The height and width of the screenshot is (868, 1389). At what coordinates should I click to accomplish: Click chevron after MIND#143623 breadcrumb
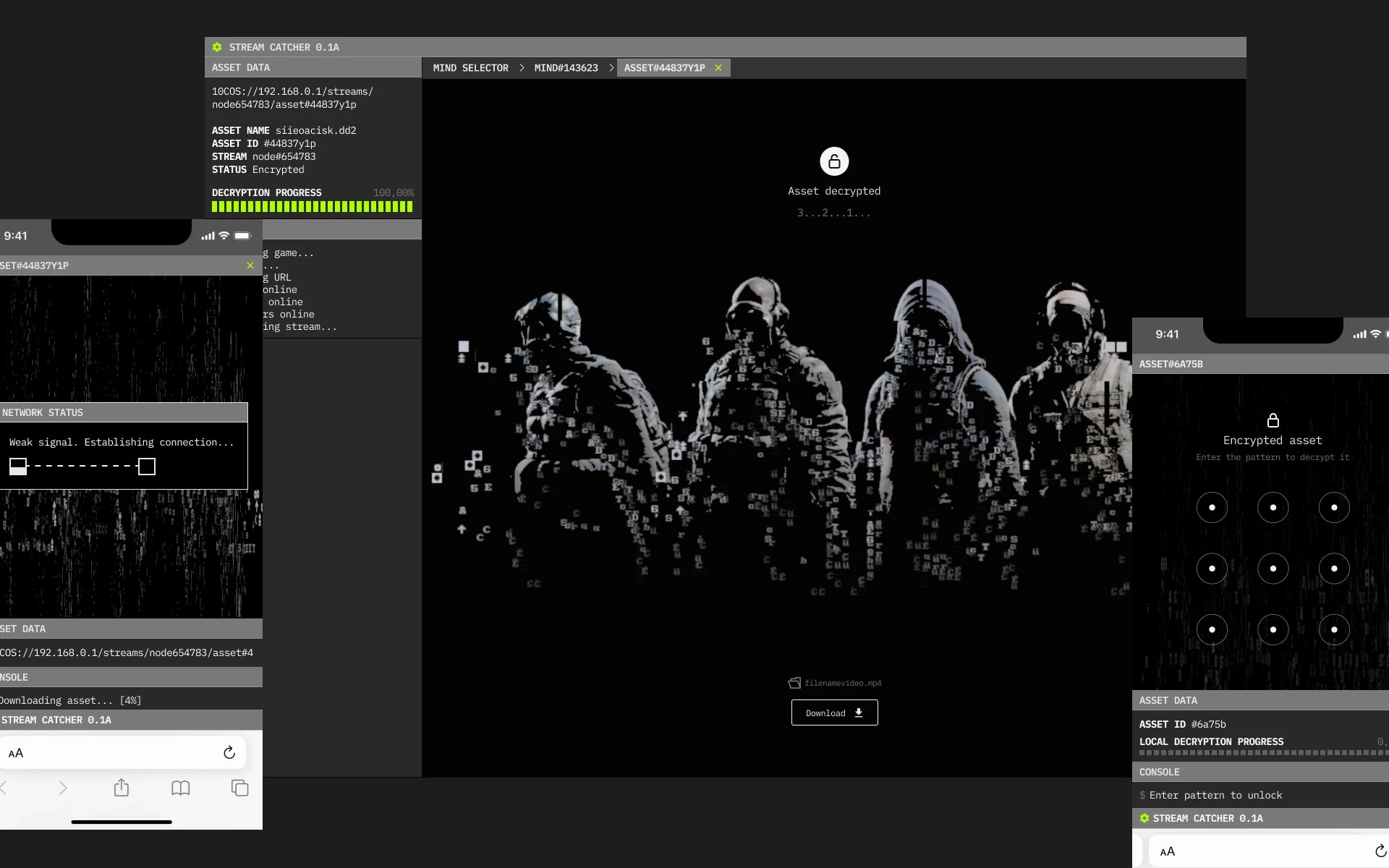tap(611, 68)
